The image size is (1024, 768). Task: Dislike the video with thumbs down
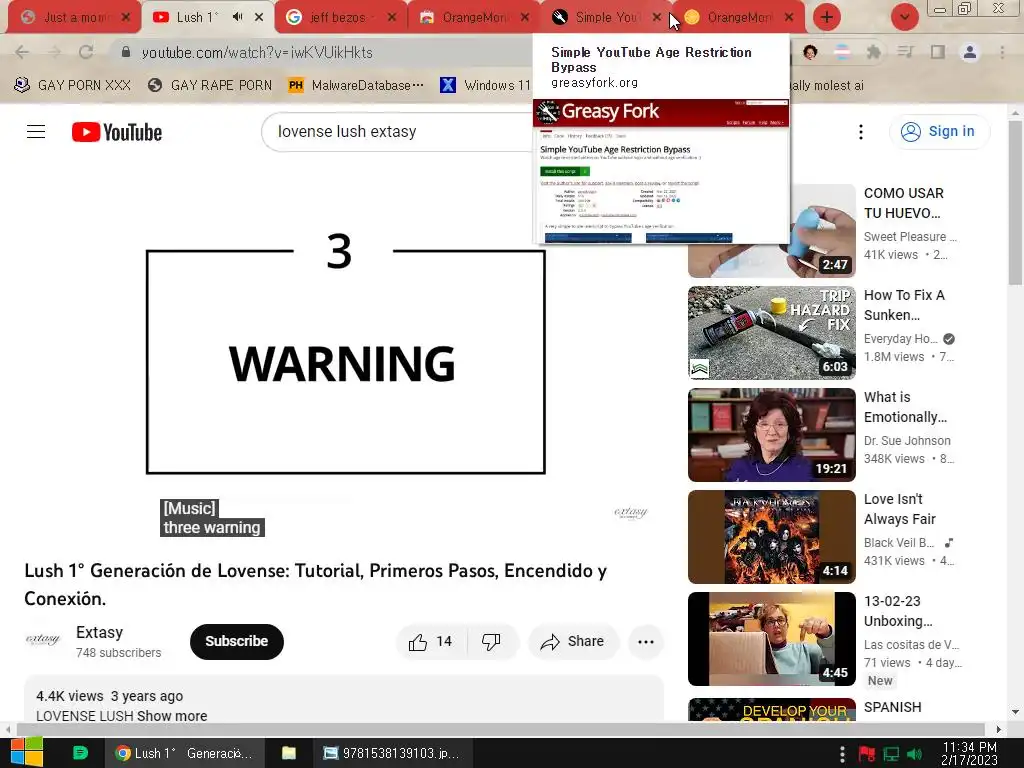click(x=492, y=642)
